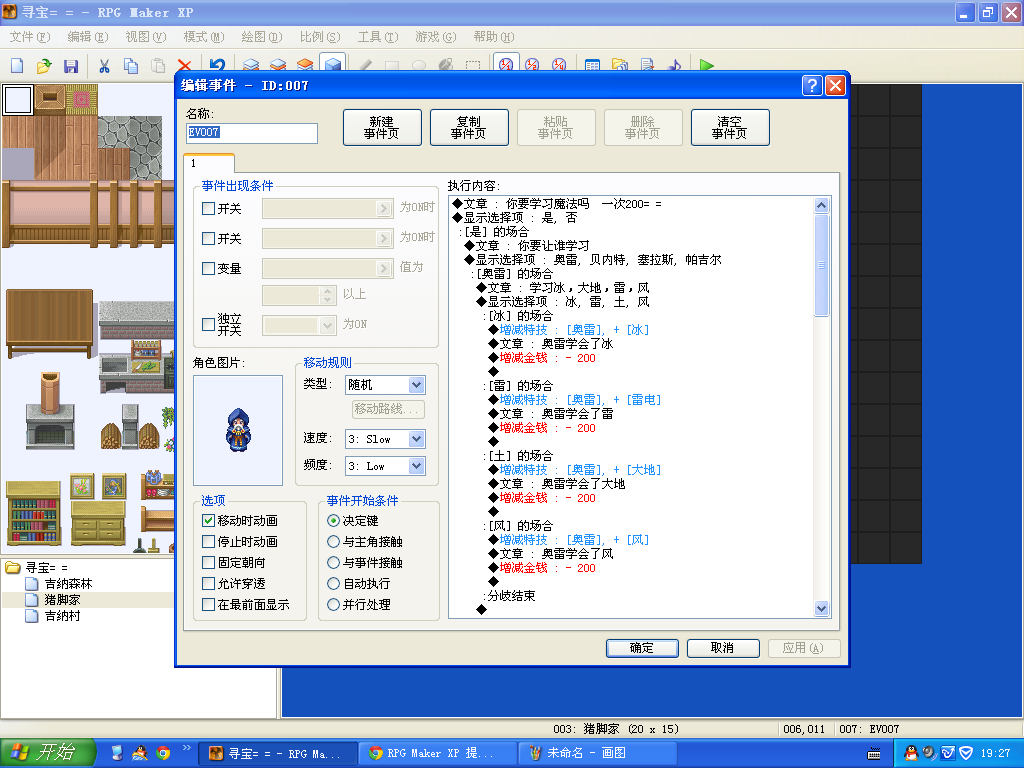Click the Windows 开始 Start button
The width and height of the screenshot is (1024, 768).
pyautogui.click(x=48, y=753)
